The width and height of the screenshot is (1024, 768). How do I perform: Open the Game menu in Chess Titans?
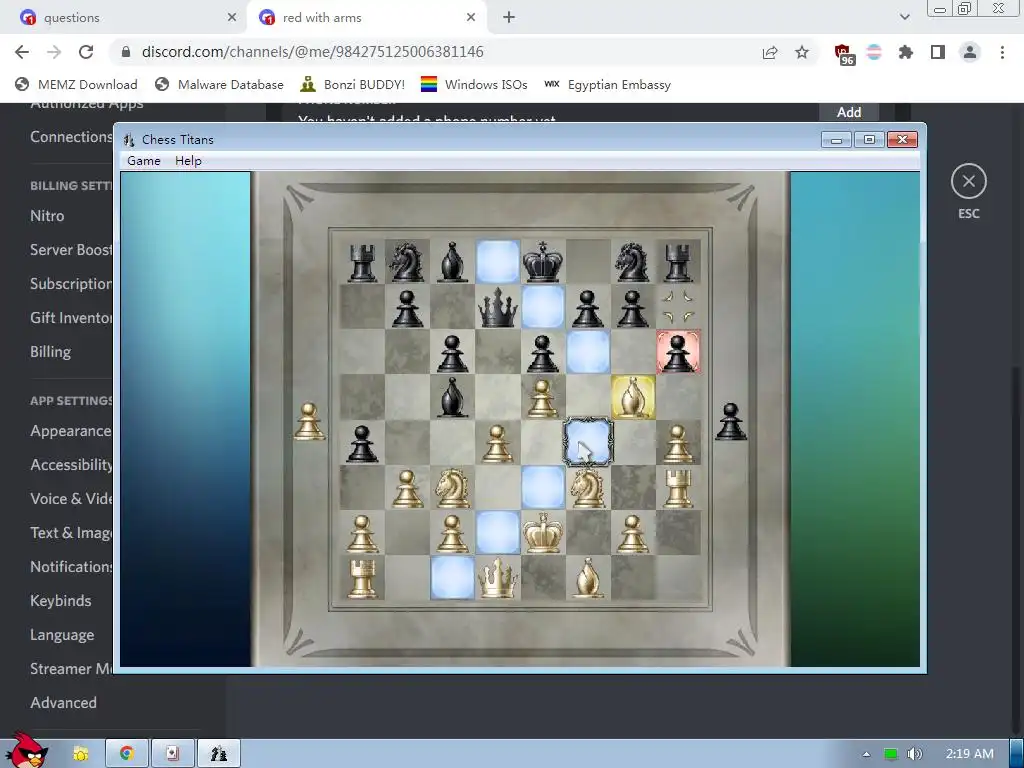(144, 161)
